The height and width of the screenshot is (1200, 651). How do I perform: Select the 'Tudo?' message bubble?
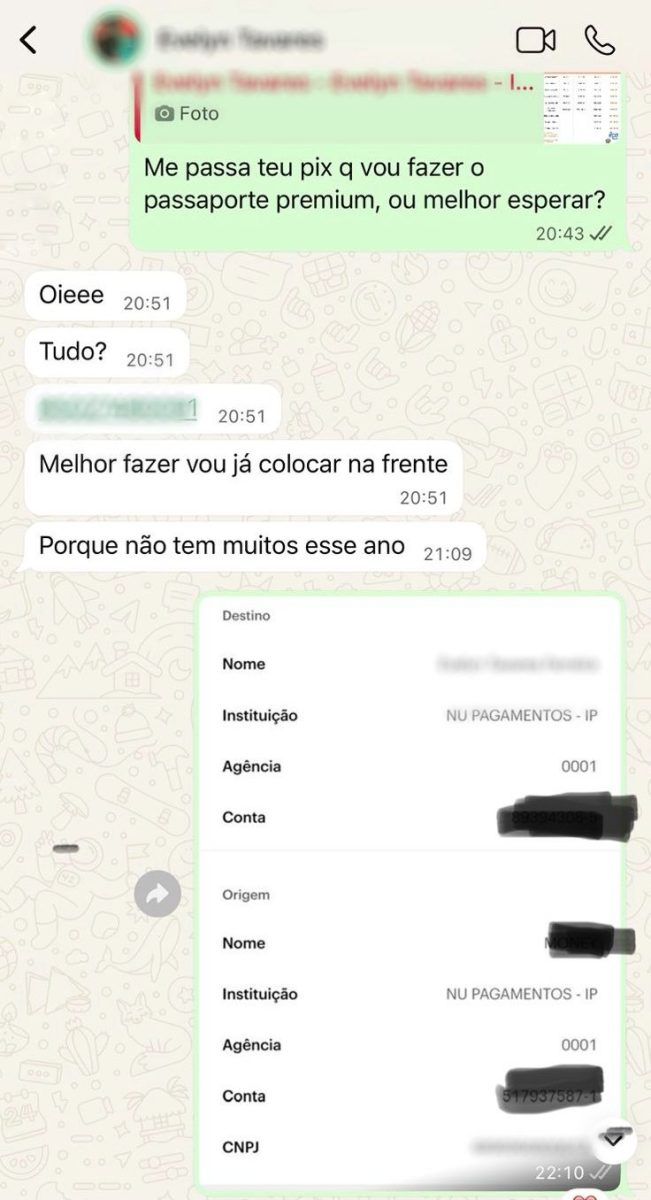(x=106, y=353)
